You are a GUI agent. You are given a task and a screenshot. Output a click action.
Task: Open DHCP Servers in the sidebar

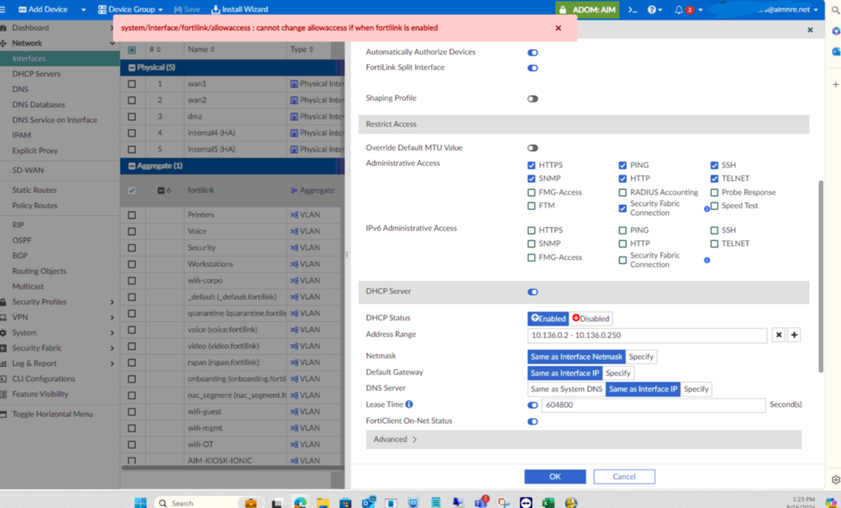(36, 73)
